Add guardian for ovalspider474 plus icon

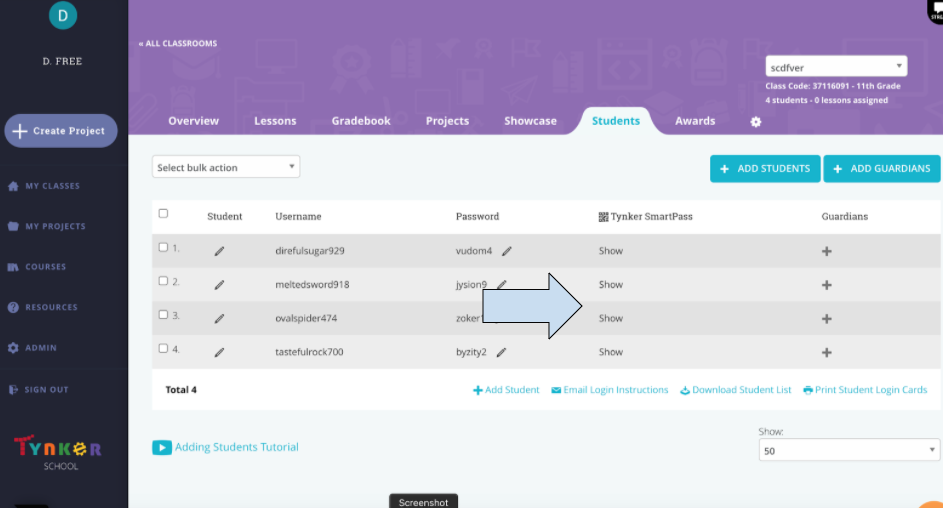pos(827,319)
